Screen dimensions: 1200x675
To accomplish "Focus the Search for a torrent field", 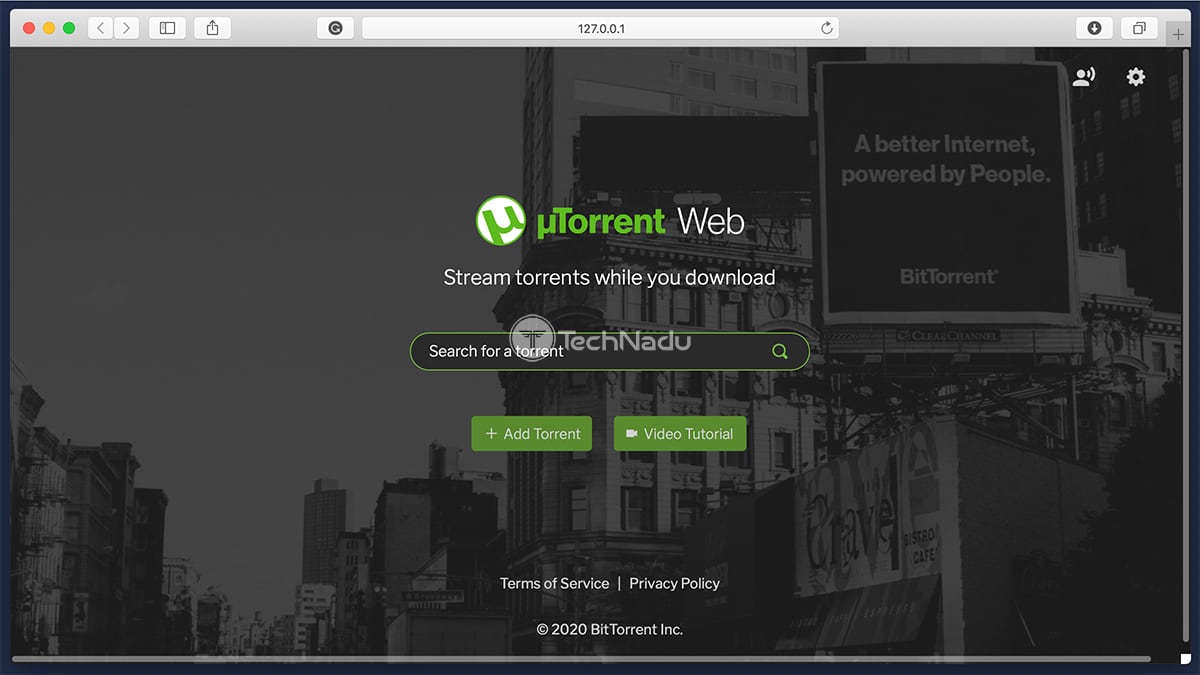I will tap(610, 351).
